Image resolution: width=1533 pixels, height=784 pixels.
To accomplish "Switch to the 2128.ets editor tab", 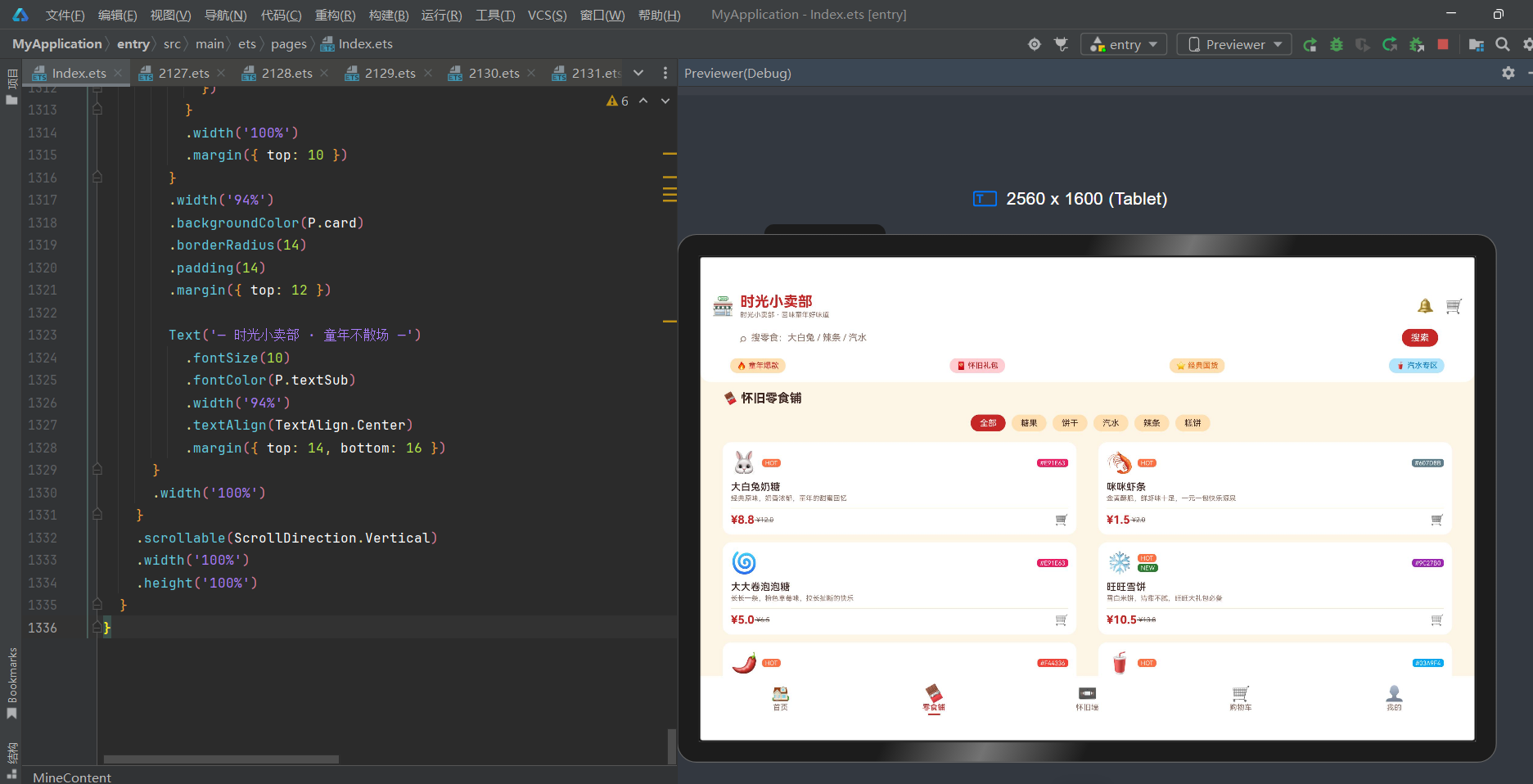I will point(286,73).
